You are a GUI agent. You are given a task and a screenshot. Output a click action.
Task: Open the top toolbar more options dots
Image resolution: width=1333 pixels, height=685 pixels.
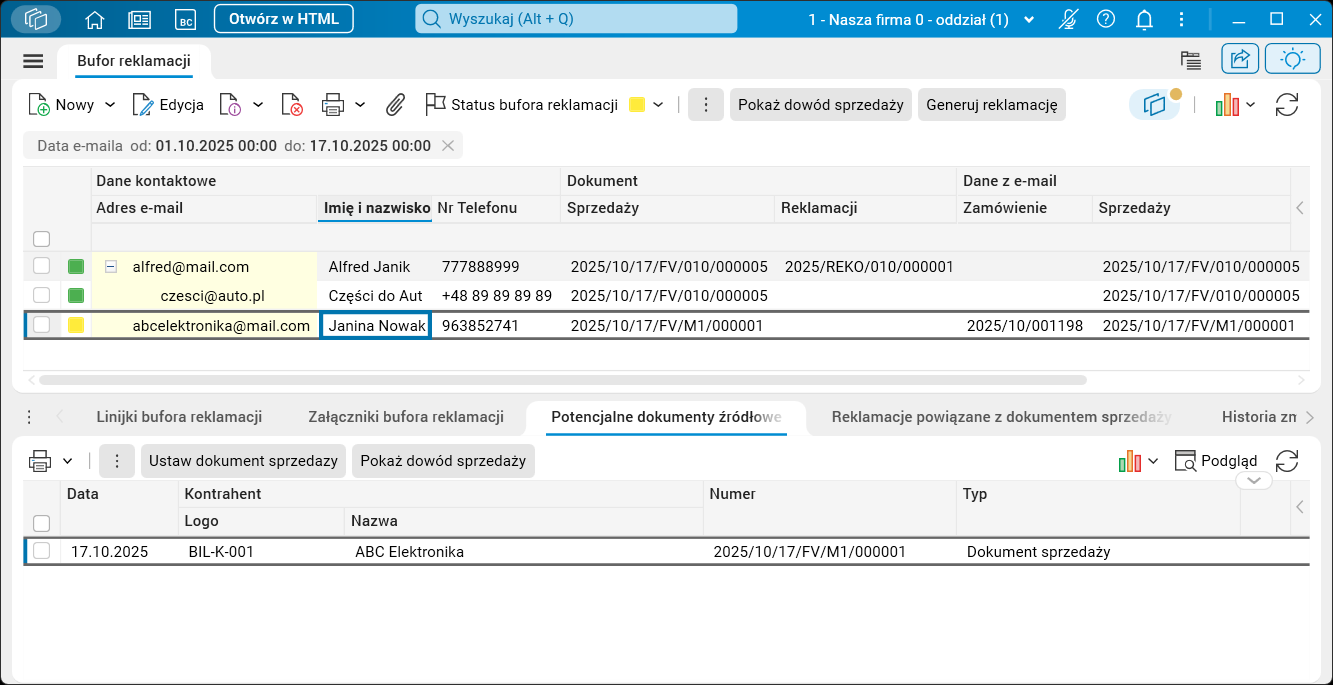(706, 105)
